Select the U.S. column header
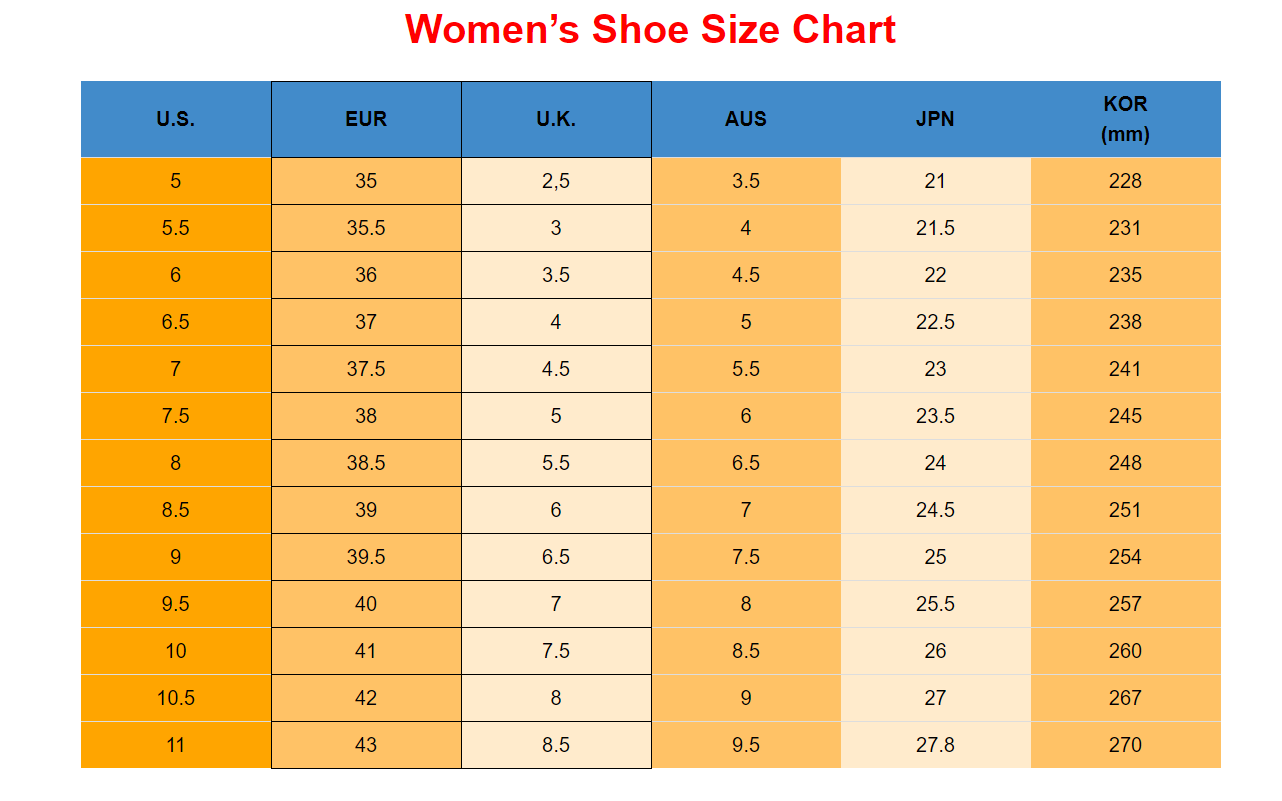Viewport: 1282px width, 801px height. pyautogui.click(x=176, y=119)
